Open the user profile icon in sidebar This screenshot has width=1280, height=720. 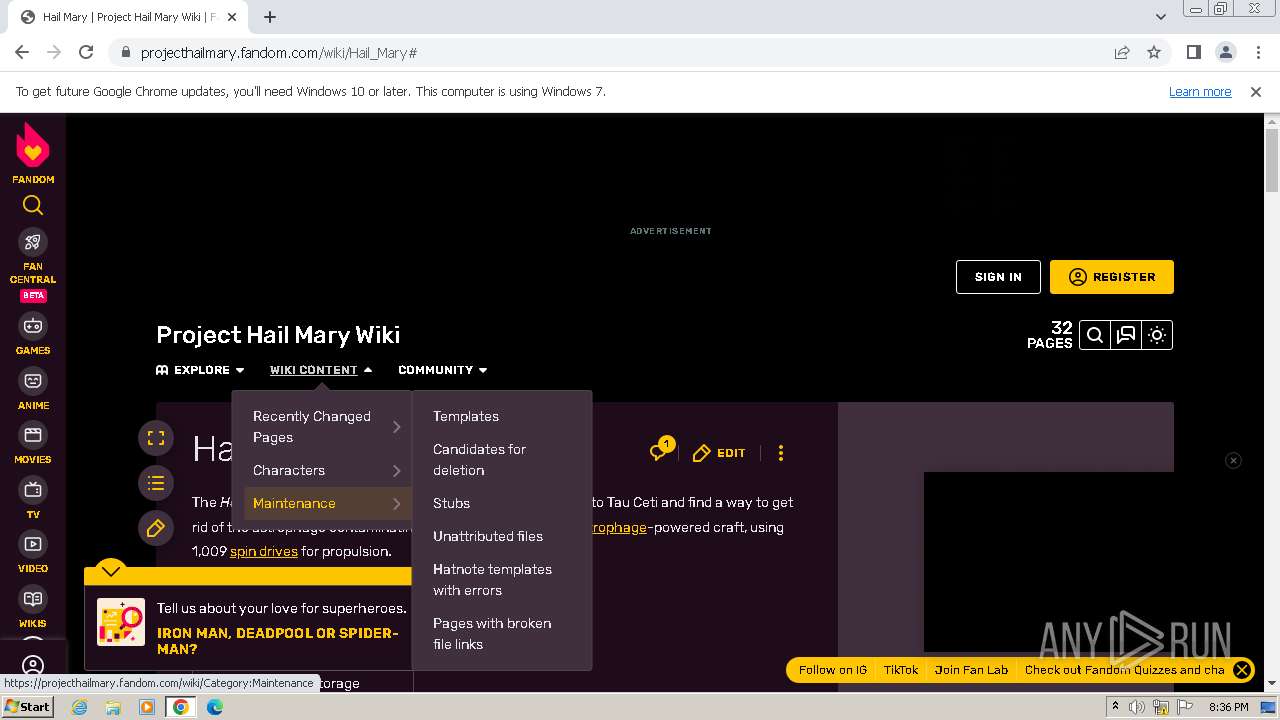point(33,665)
